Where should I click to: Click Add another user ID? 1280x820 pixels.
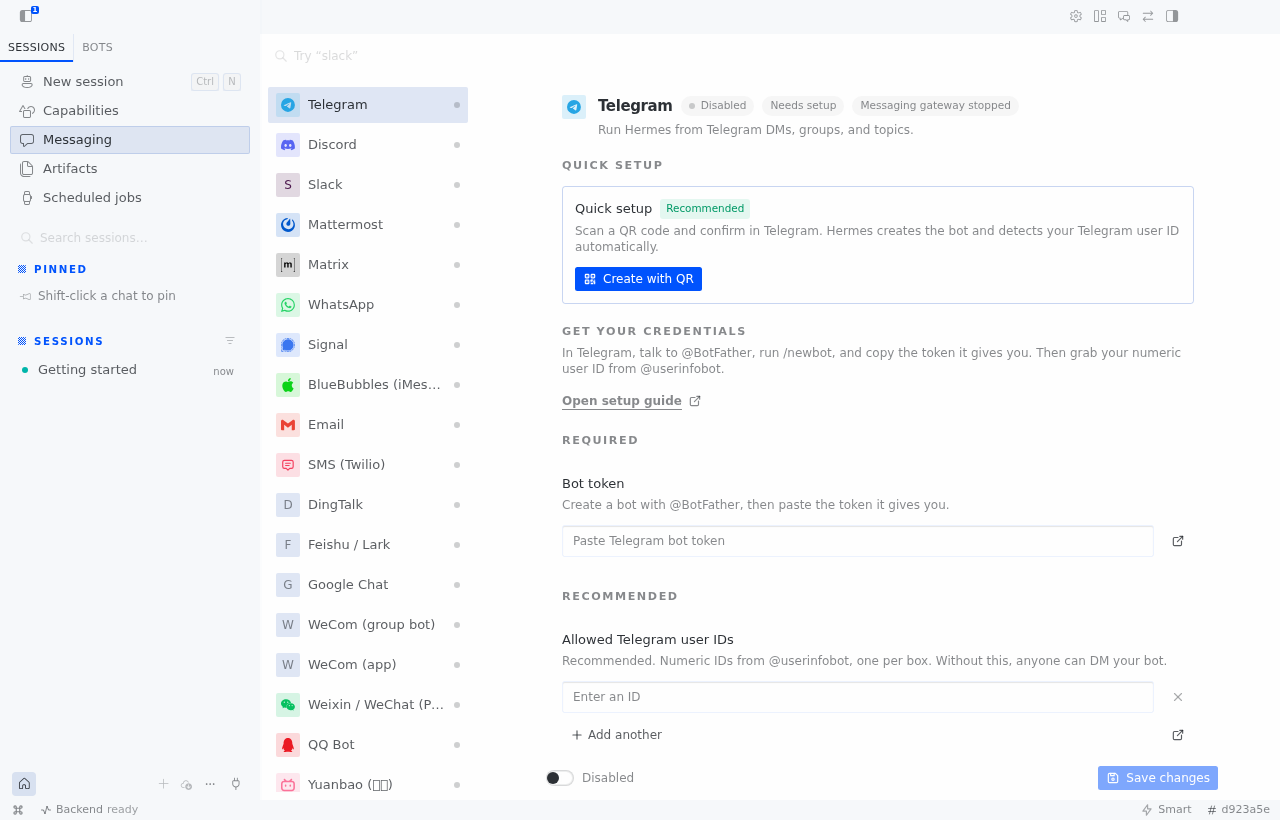(x=616, y=735)
